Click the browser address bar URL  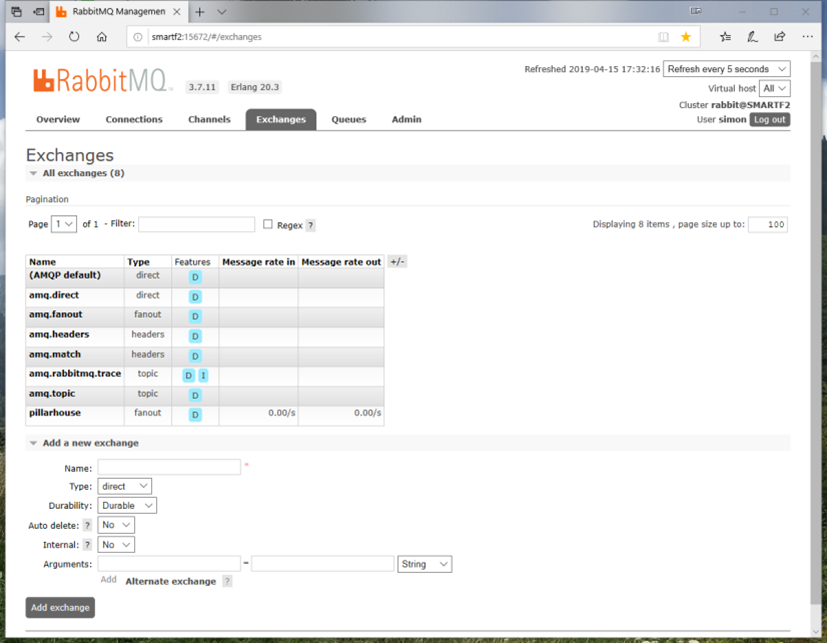(x=206, y=37)
